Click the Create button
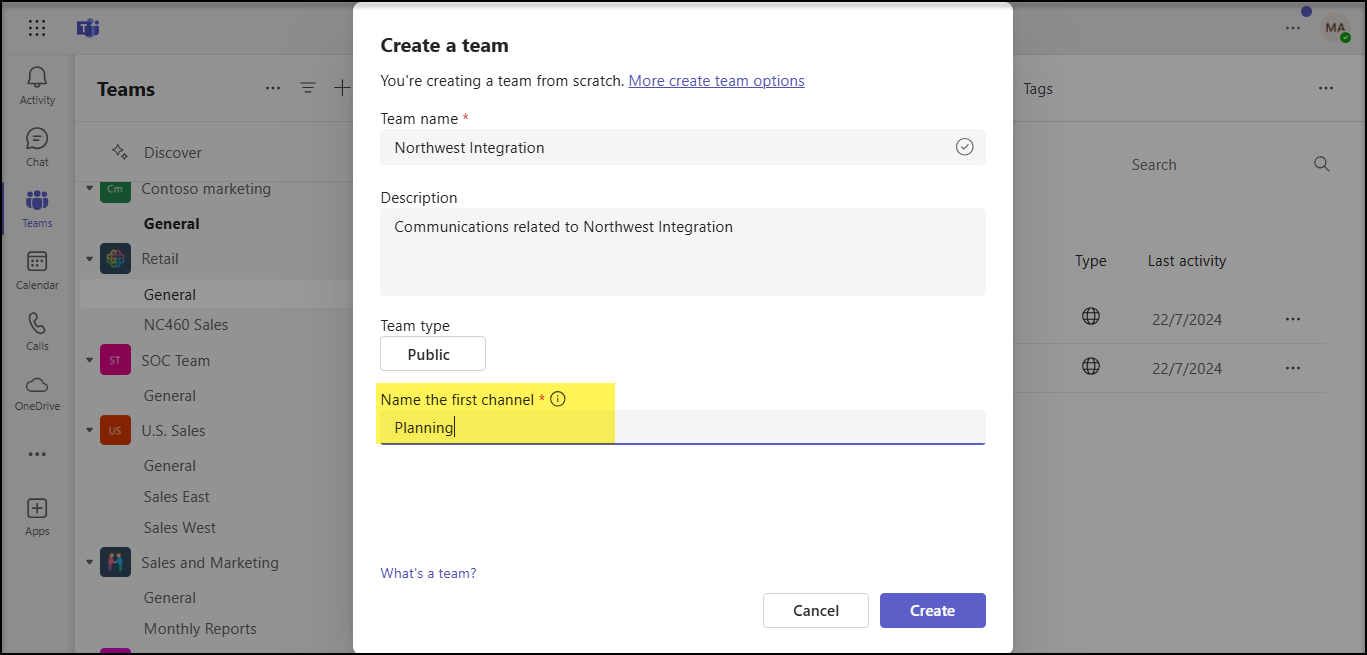 pos(932,611)
